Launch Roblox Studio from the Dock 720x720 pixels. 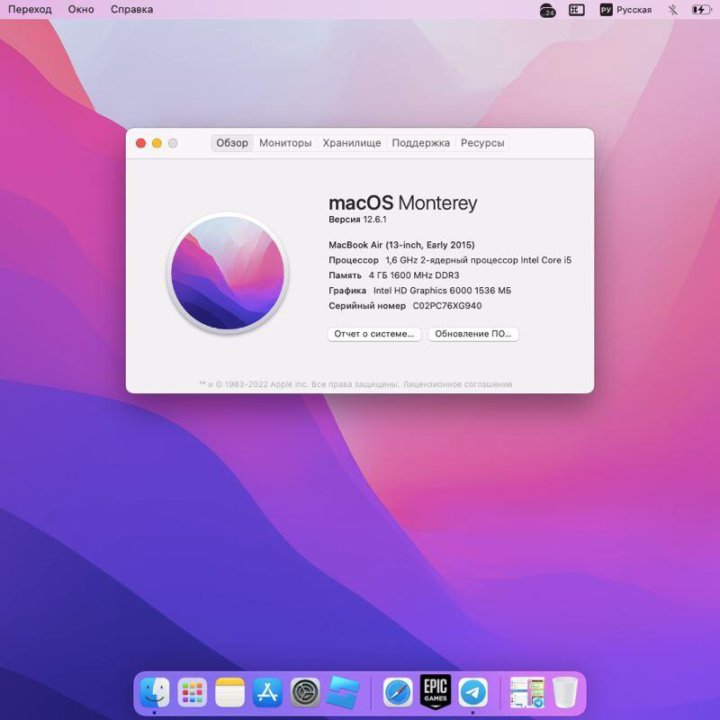coord(343,692)
